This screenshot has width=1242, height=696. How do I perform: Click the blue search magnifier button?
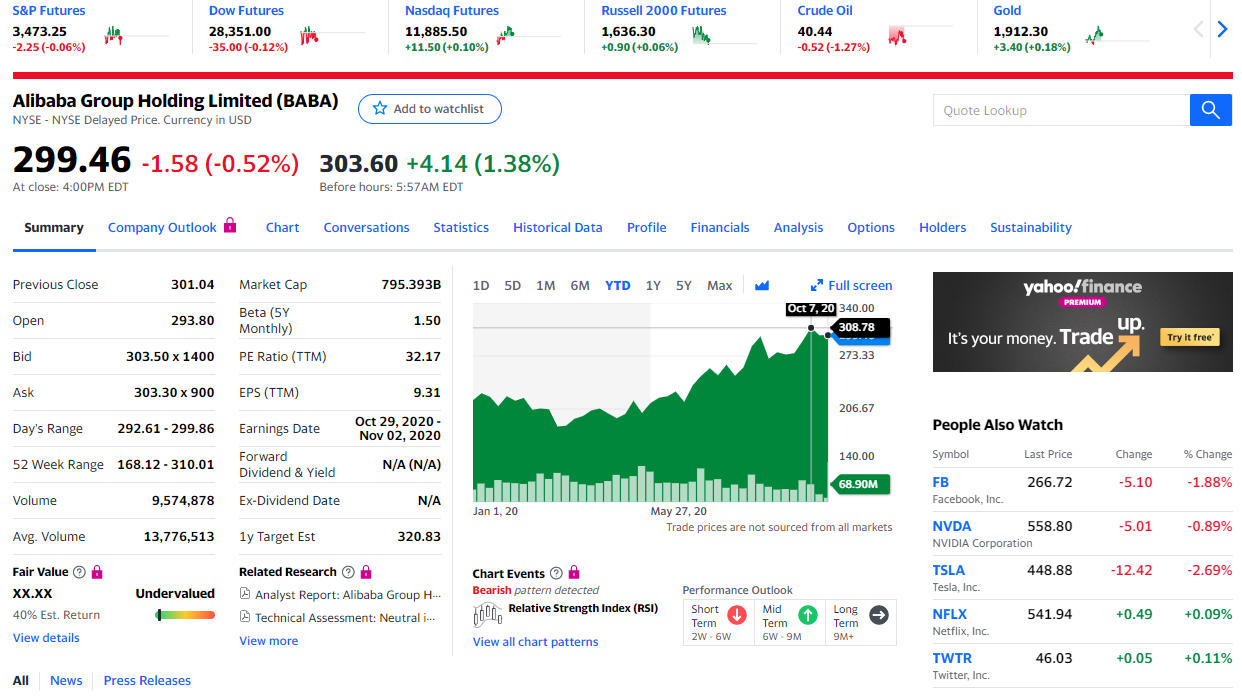pyautogui.click(x=1210, y=110)
